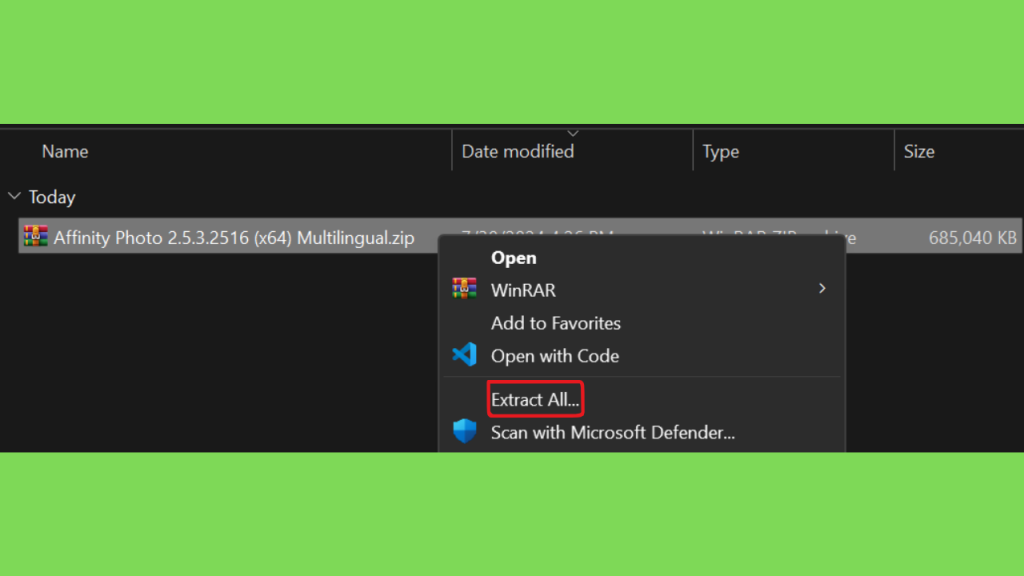1024x576 pixels.
Task: Click the WinRAR icon in context menu
Action: click(x=464, y=289)
